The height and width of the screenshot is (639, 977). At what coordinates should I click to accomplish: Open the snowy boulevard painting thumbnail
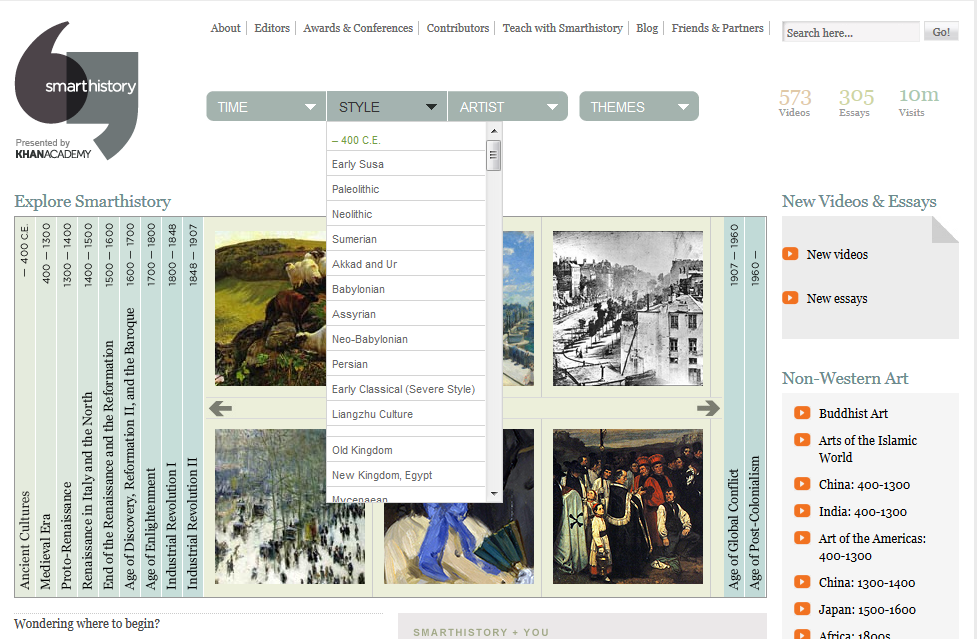pyautogui.click(x=290, y=506)
